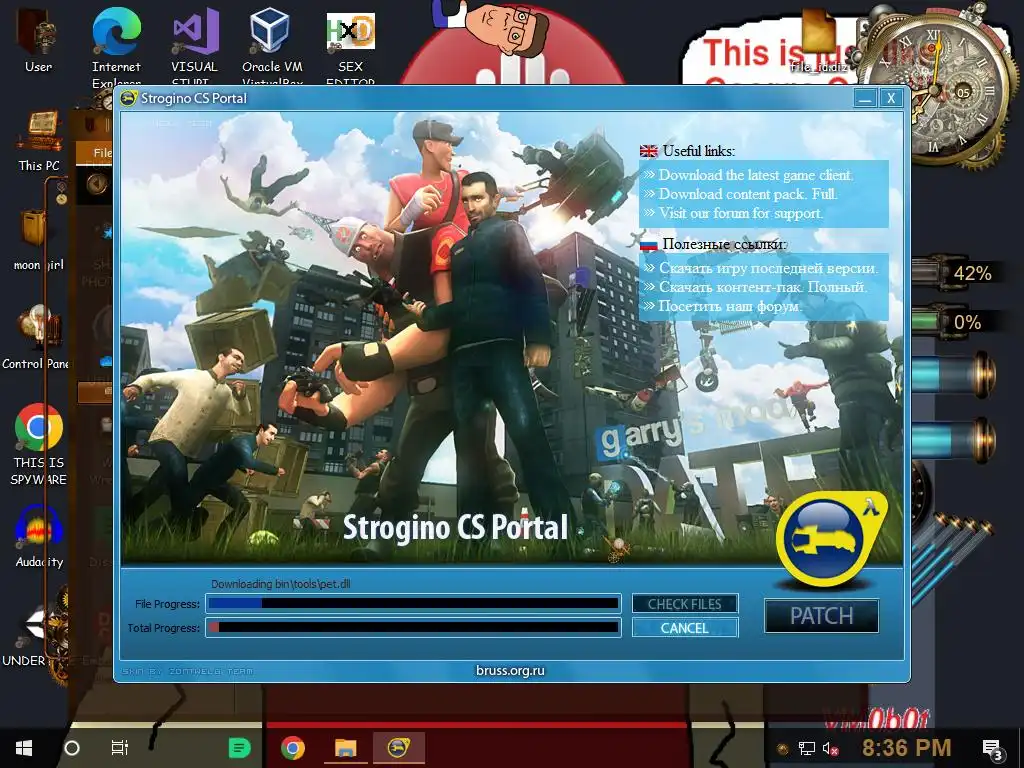Open the file_id.diz desktop file

(x=818, y=39)
